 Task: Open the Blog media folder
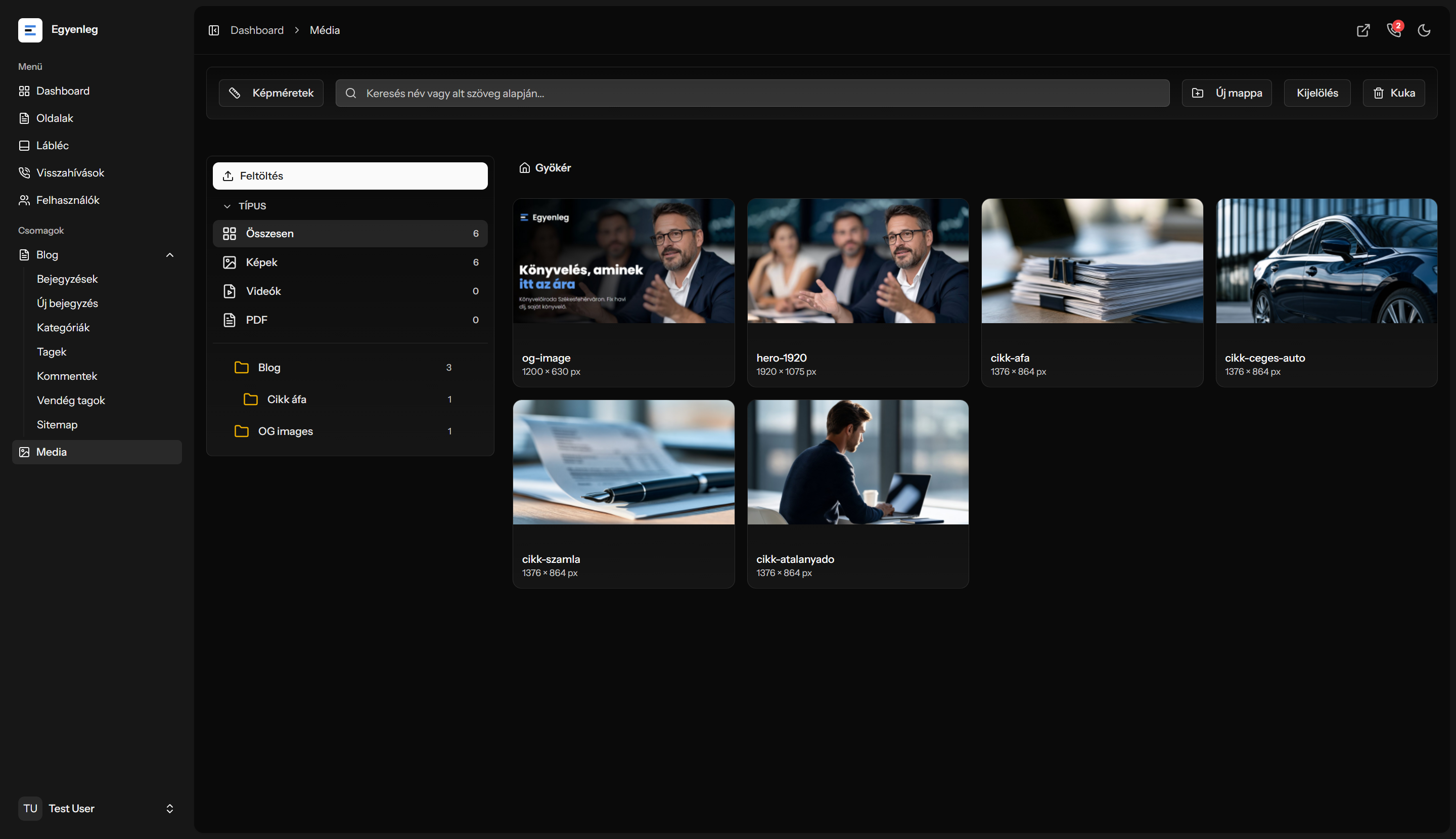click(x=343, y=367)
